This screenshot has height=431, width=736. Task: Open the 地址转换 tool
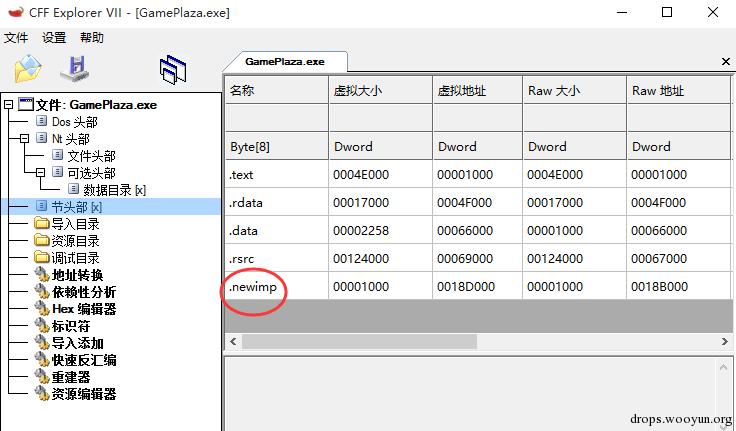(77, 275)
